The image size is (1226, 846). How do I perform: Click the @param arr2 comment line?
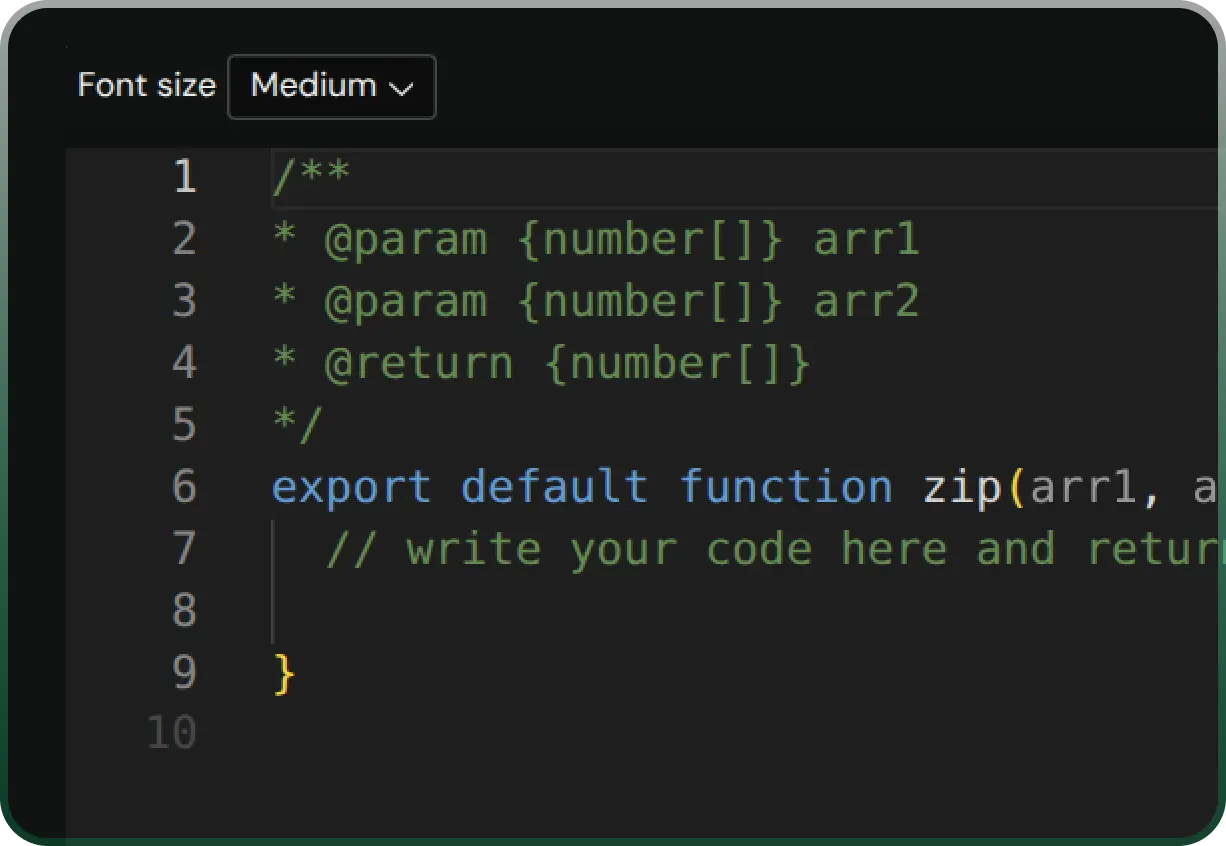(x=595, y=300)
